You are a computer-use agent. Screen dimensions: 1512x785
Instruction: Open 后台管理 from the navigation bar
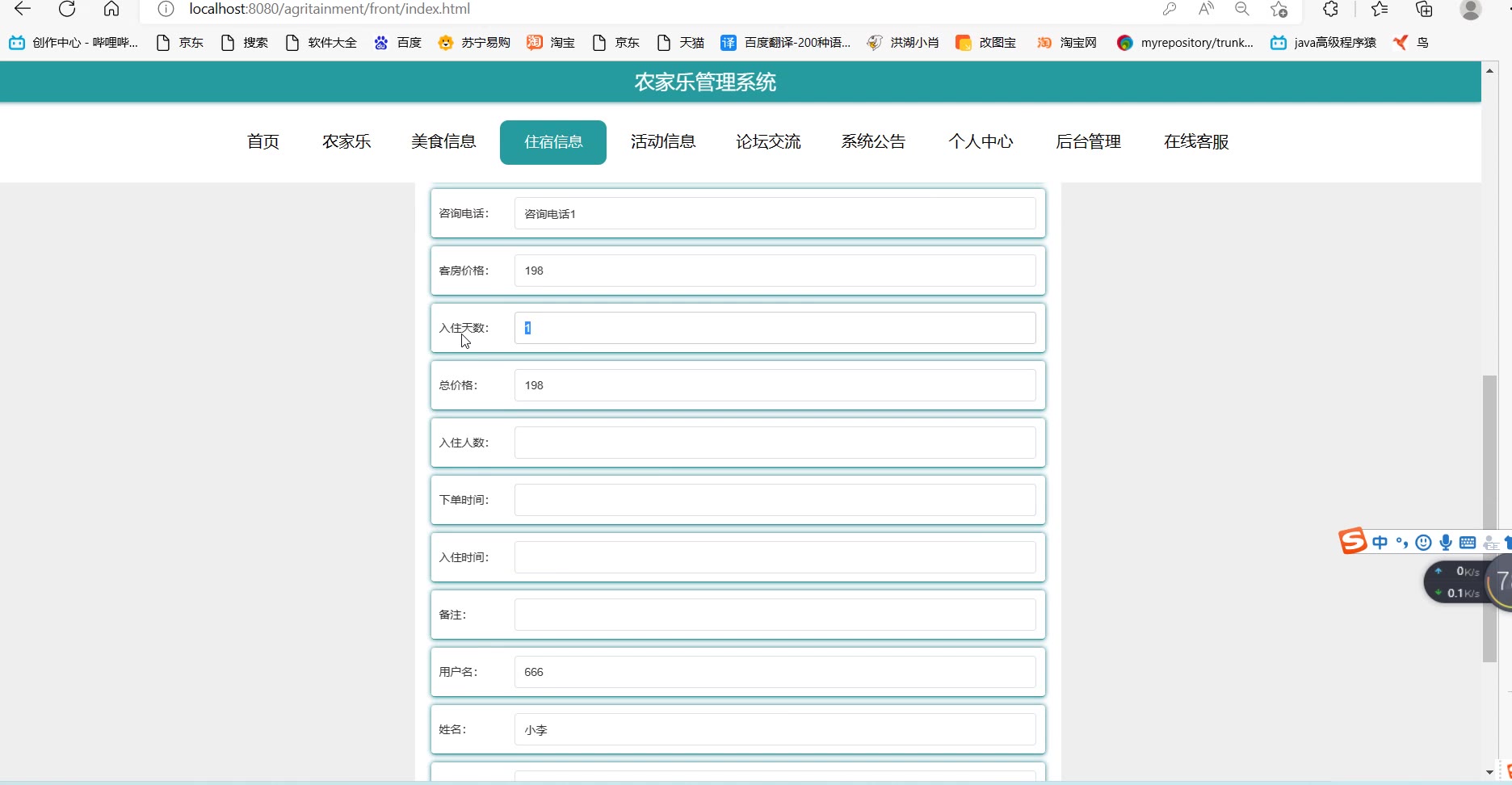1088,142
